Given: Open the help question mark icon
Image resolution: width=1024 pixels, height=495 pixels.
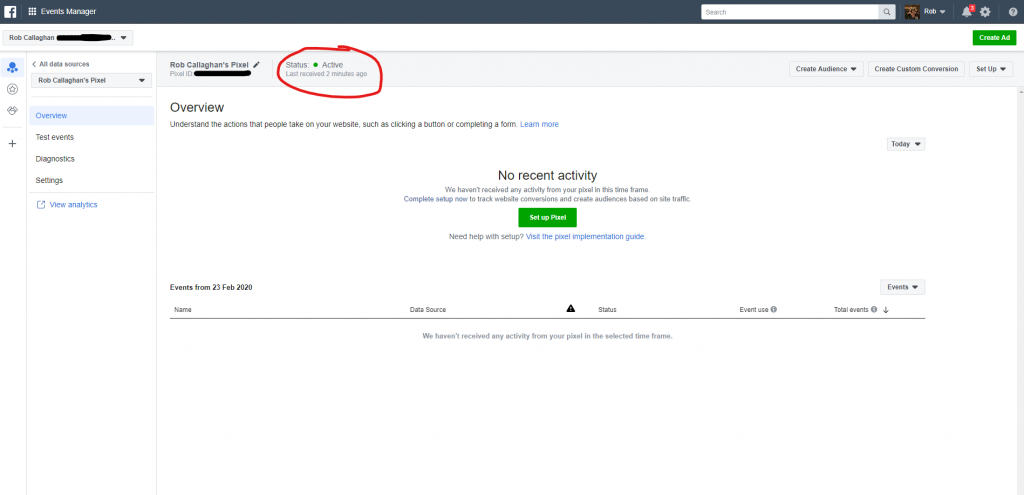Looking at the screenshot, I should 1013,12.
